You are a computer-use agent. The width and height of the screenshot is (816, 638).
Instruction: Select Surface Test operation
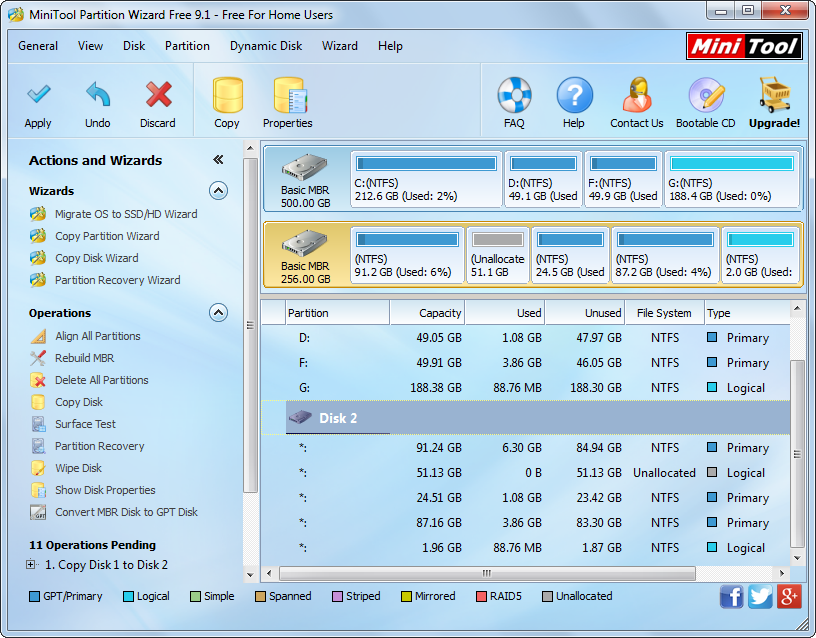tap(85, 424)
